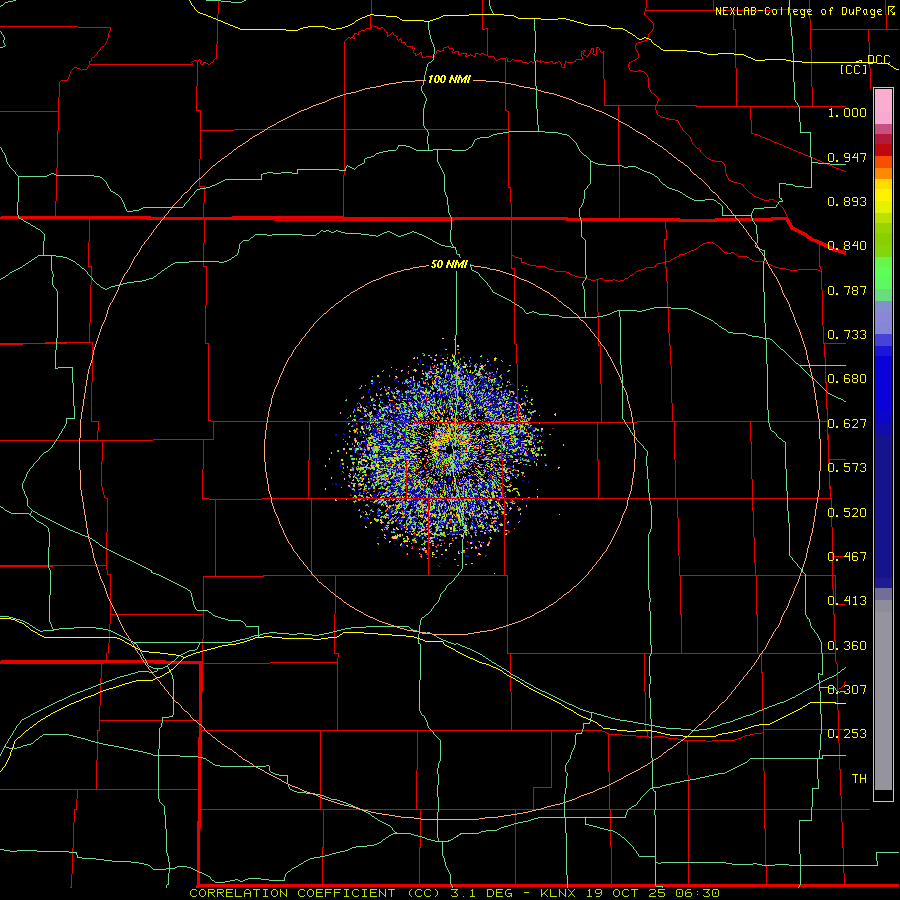Pick the pink swatch at top of color bar

point(883,106)
